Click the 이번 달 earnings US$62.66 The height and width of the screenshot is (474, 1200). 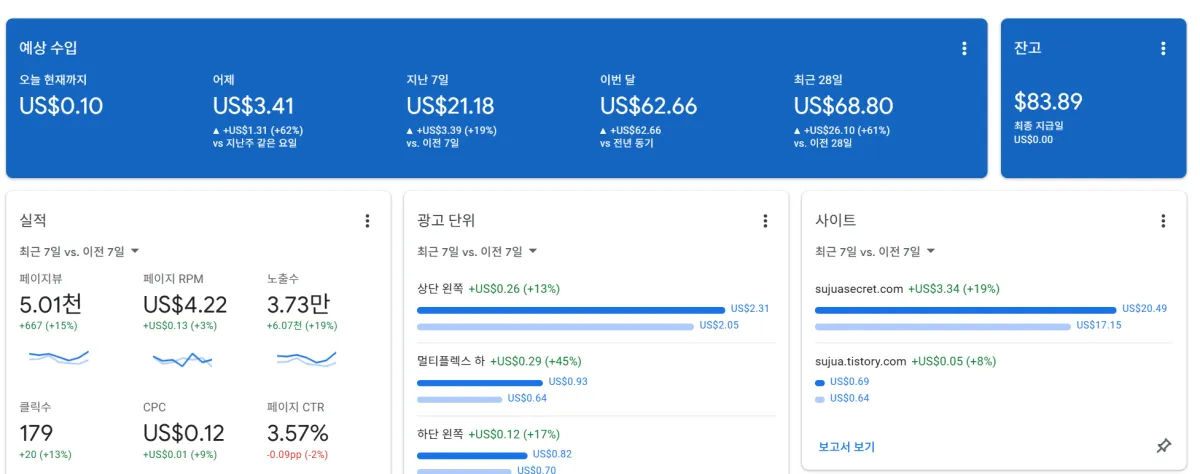pos(649,106)
